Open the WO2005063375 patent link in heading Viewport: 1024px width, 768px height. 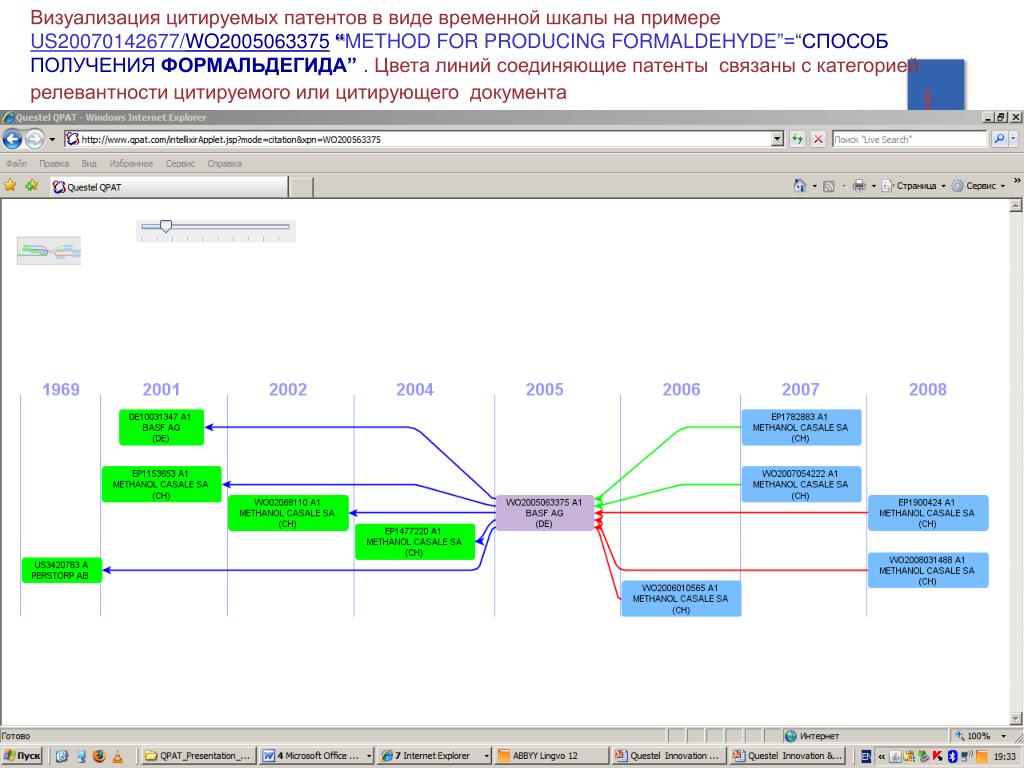pos(257,41)
